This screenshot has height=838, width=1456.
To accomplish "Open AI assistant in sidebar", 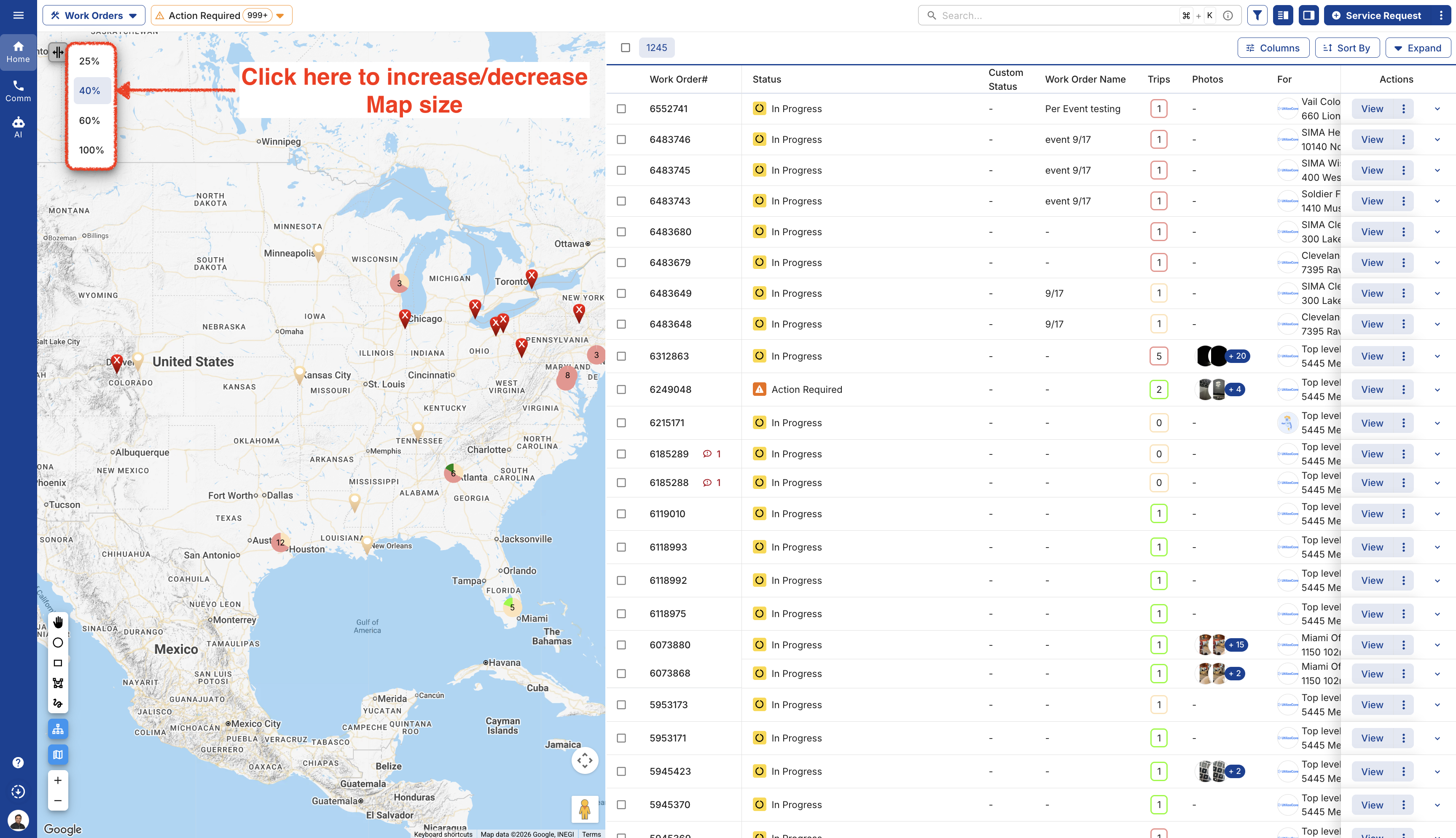I will pos(19,126).
